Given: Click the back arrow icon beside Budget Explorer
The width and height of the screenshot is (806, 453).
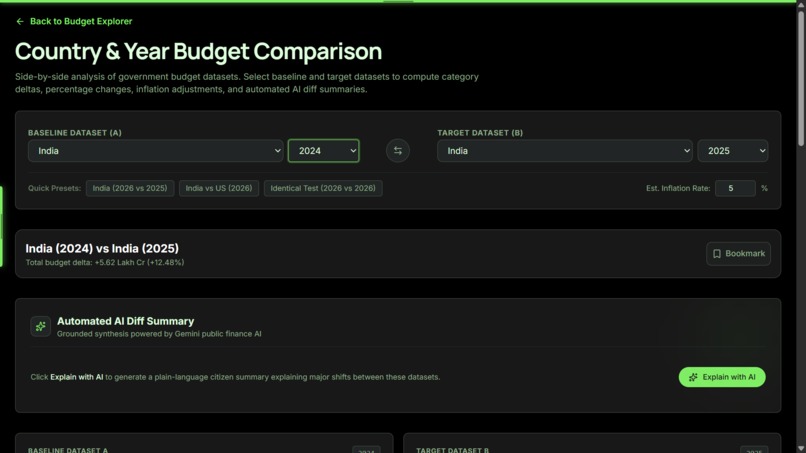Looking at the screenshot, I should pyautogui.click(x=20, y=21).
